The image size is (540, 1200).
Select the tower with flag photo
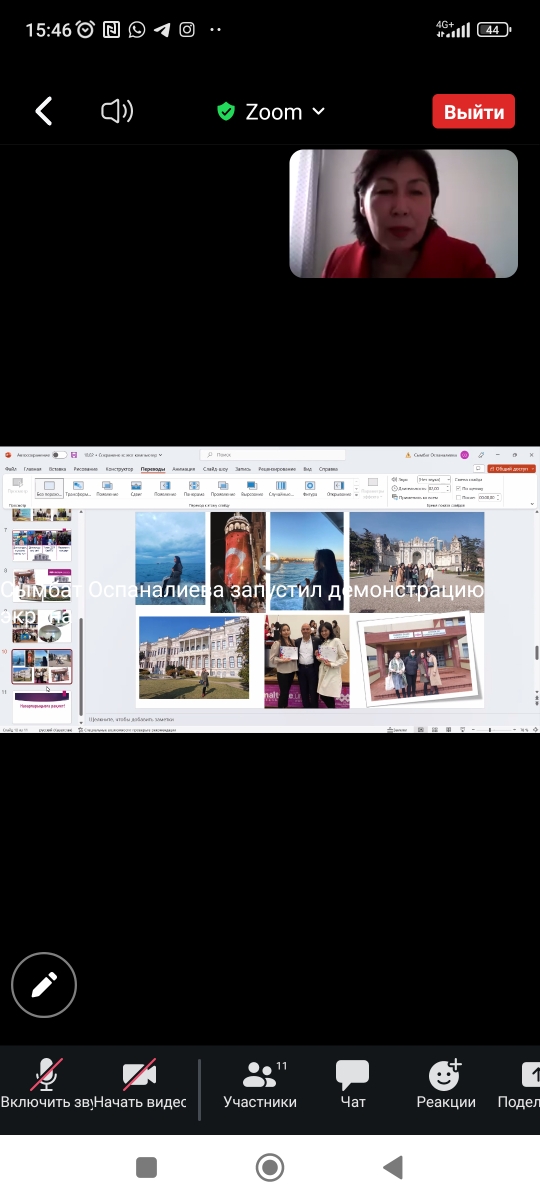tap(238, 561)
